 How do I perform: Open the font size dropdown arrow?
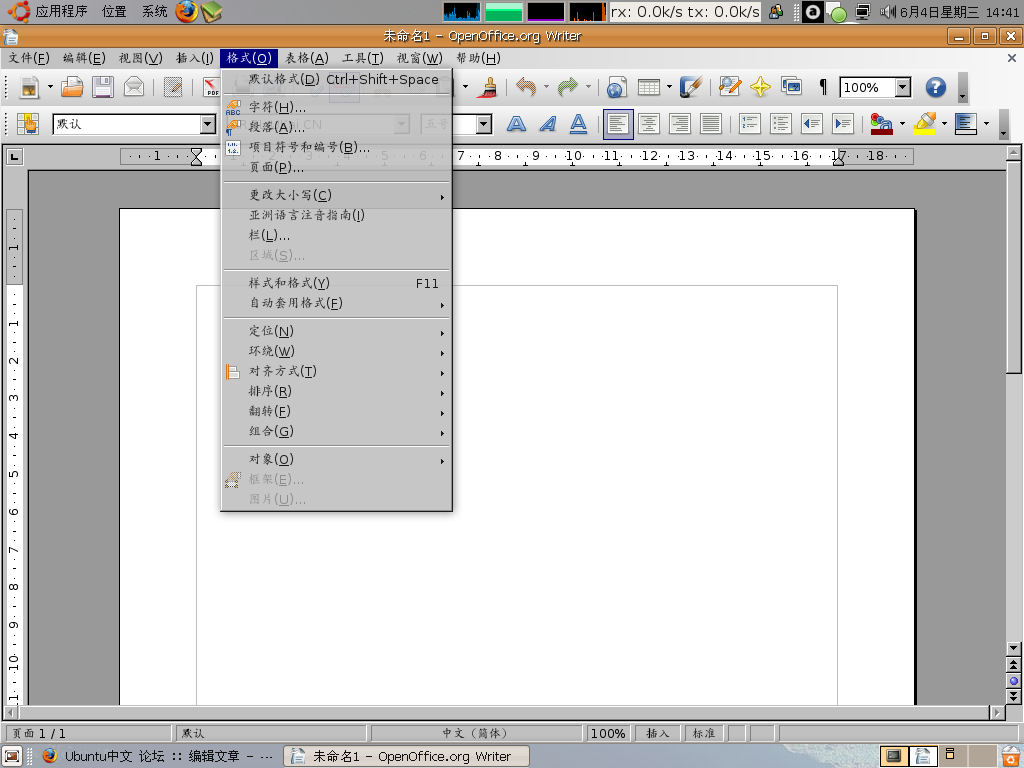483,124
